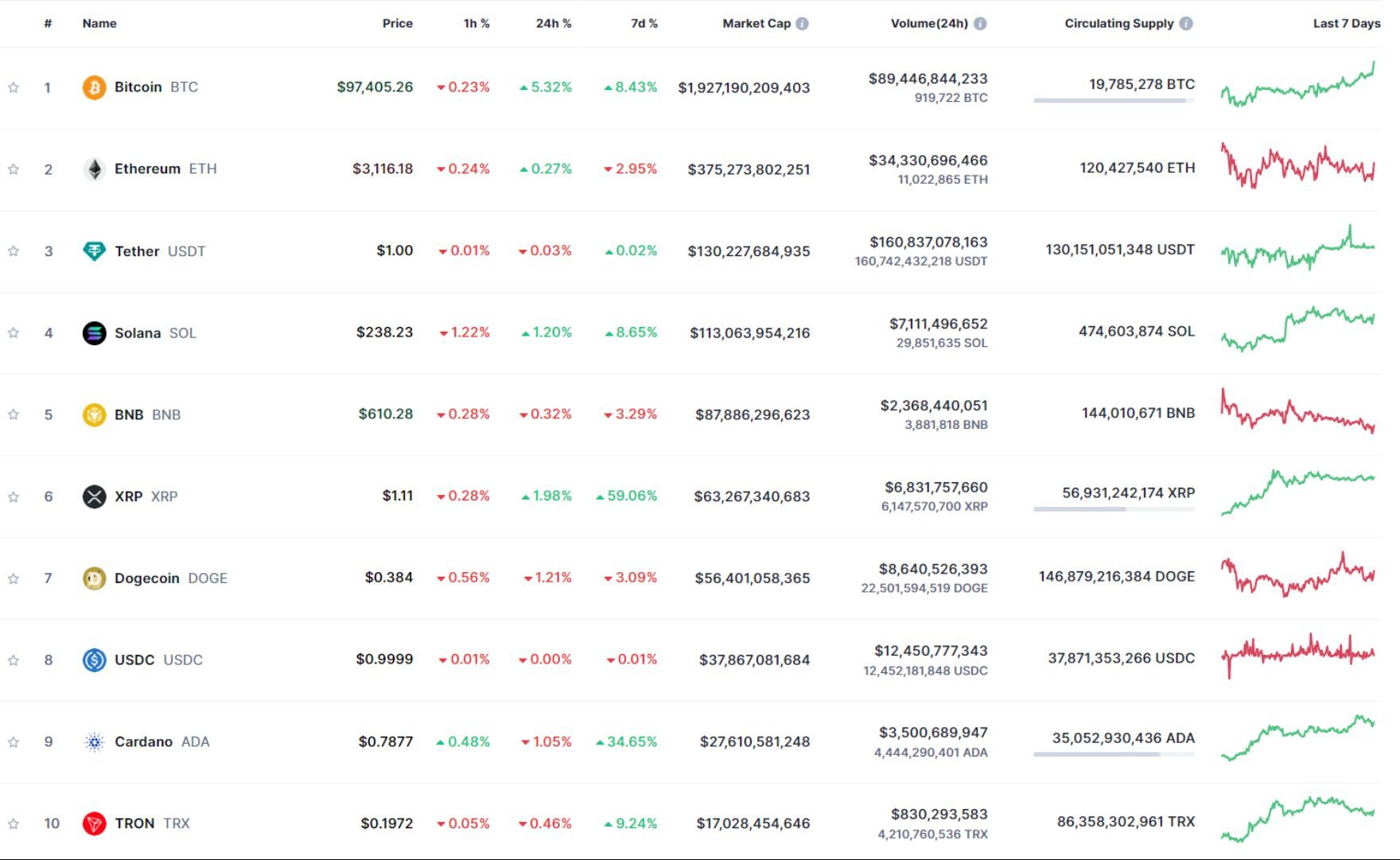Select the Dogecoin logo
This screenshot has width=1400, height=860.
pyautogui.click(x=93, y=578)
